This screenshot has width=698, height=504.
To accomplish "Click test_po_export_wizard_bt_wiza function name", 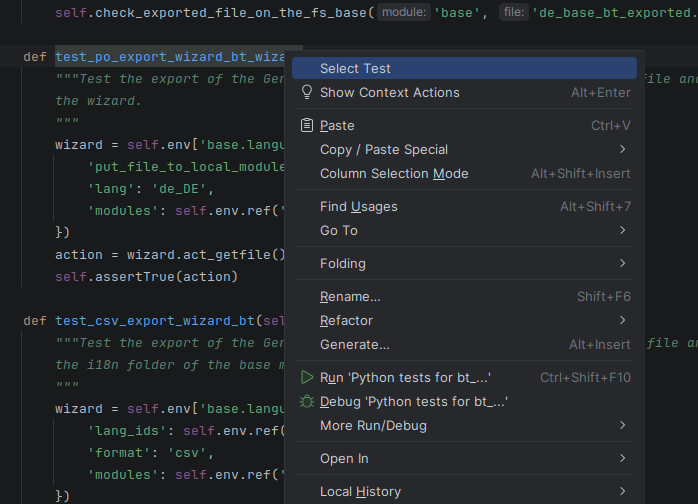I will click(170, 57).
